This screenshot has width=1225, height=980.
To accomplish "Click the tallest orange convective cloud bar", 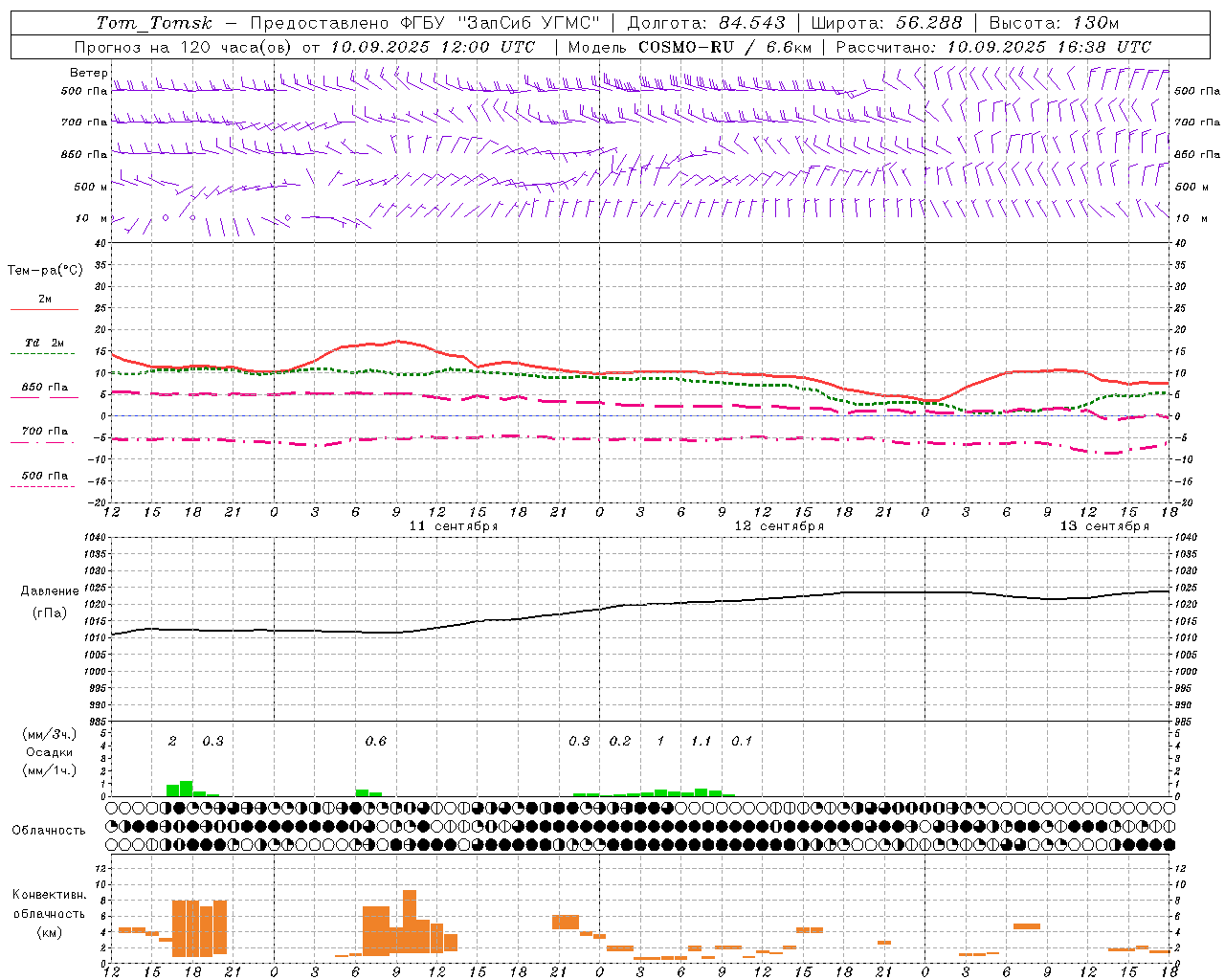I will pyautogui.click(x=410, y=923).
